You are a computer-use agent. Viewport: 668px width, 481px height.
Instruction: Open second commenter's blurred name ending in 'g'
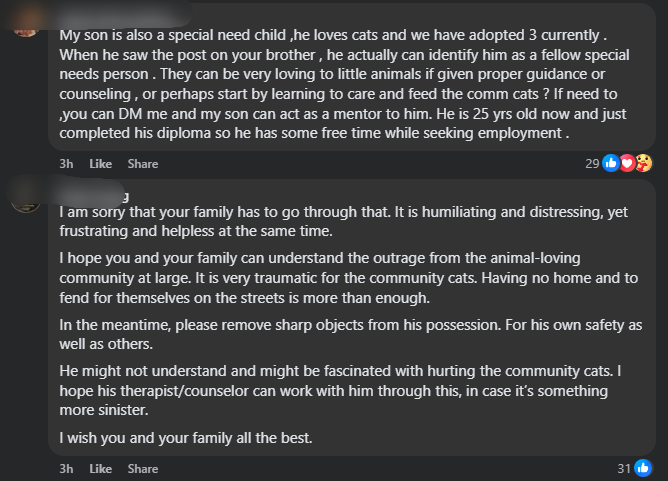coord(92,196)
